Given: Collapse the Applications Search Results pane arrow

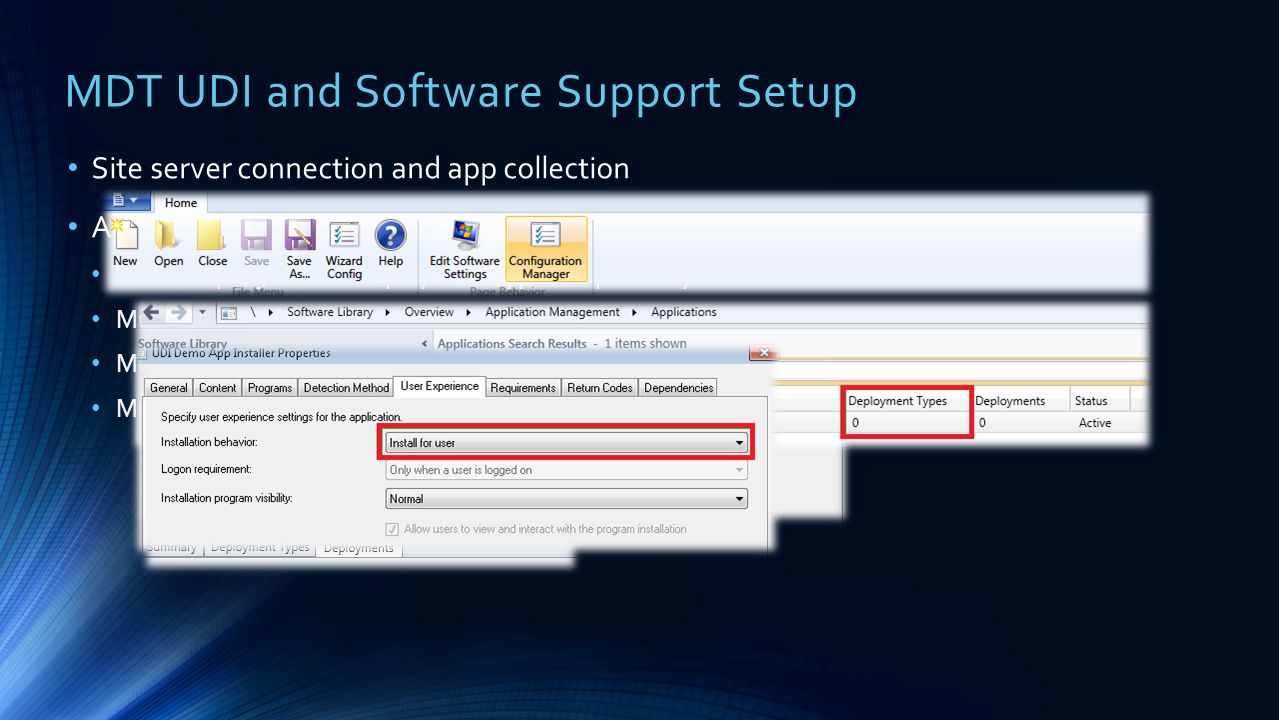Looking at the screenshot, I should [x=426, y=343].
